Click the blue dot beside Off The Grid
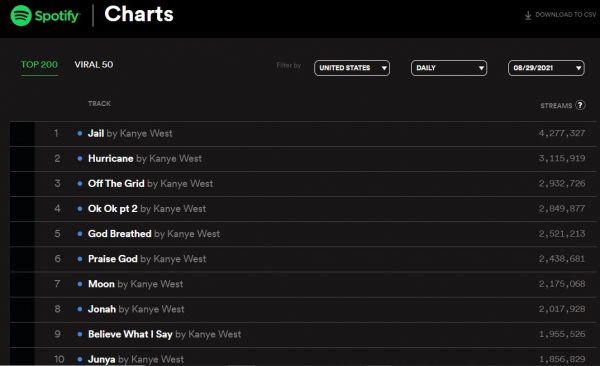The height and width of the screenshot is (366, 600). (x=80, y=183)
